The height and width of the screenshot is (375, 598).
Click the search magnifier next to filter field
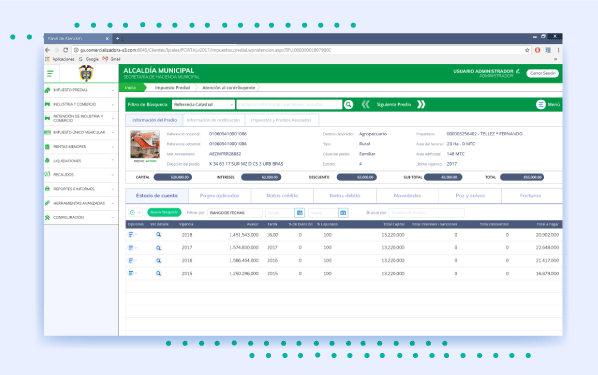click(x=349, y=105)
